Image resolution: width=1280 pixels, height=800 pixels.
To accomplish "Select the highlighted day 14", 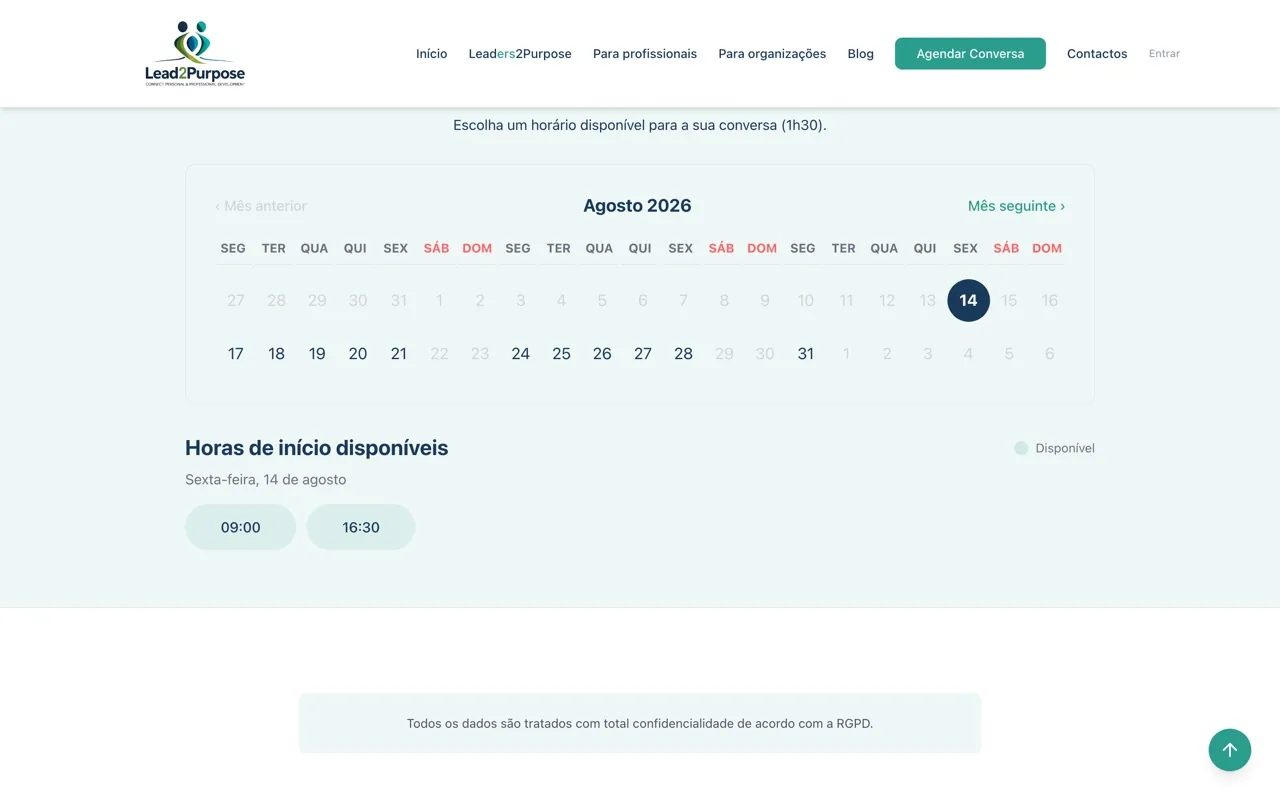I will click(968, 300).
